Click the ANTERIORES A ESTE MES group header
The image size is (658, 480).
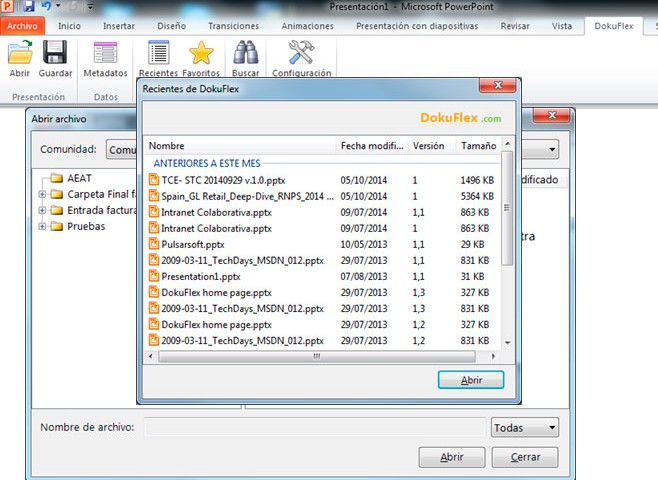tap(207, 163)
